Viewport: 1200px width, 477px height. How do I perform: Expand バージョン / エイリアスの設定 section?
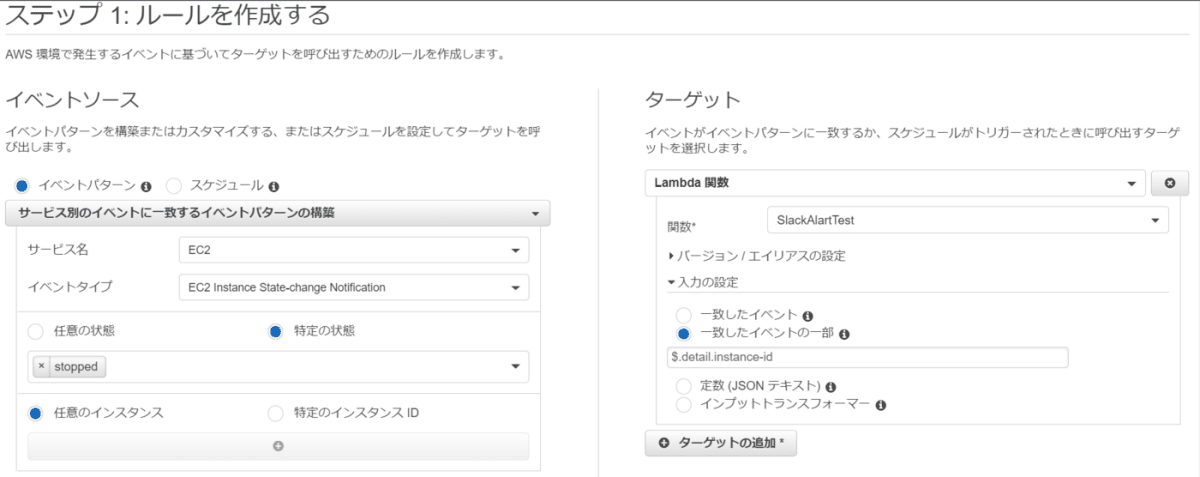pyautogui.click(x=757, y=256)
